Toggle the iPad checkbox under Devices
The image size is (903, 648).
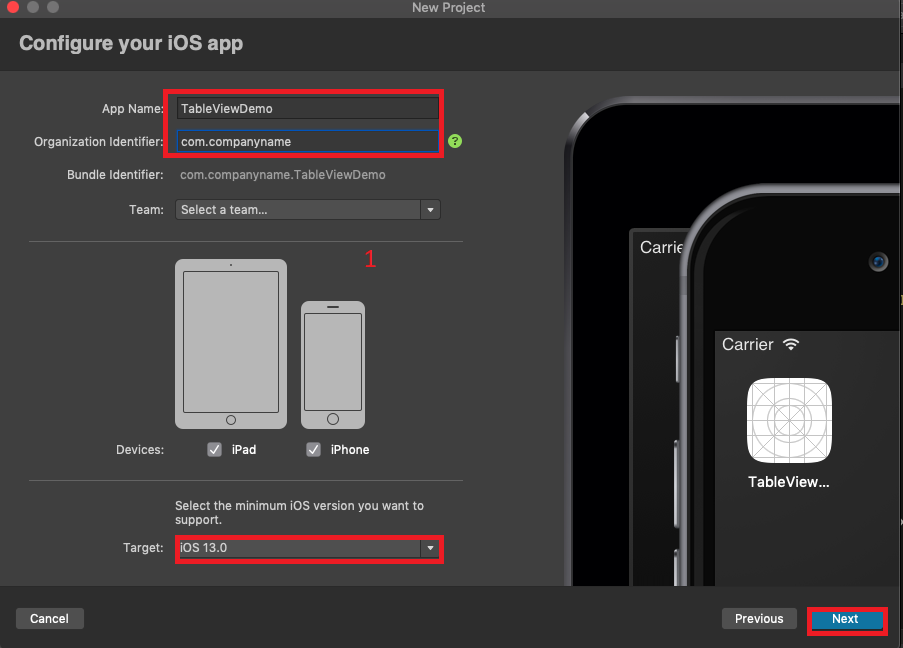[214, 449]
